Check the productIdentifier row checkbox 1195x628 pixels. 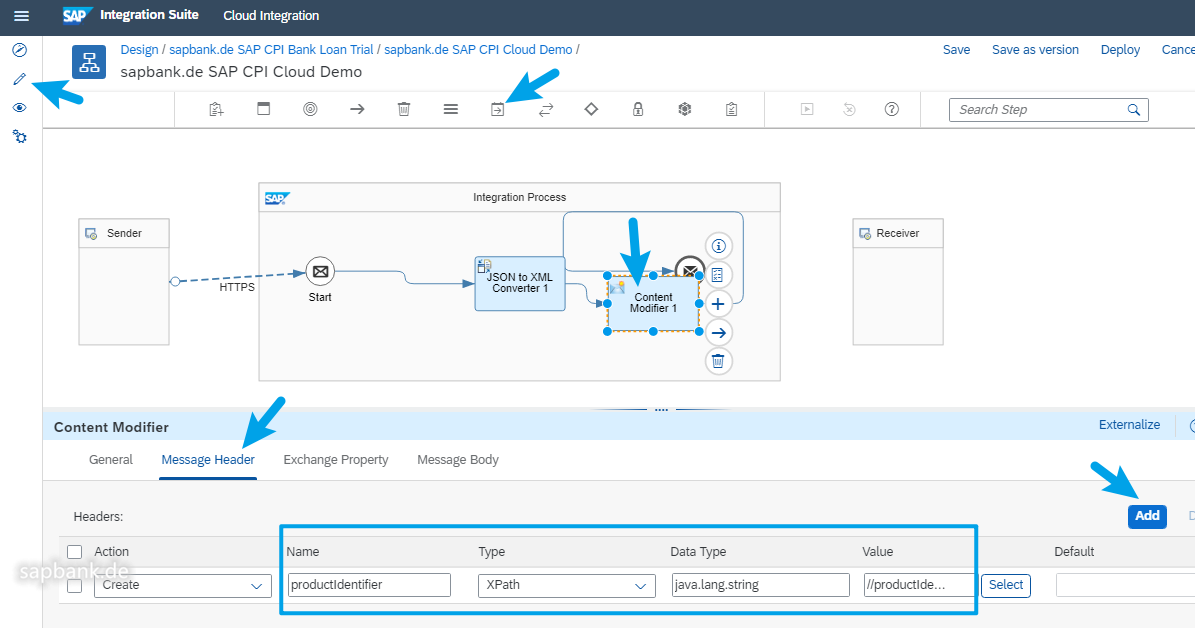coord(75,585)
